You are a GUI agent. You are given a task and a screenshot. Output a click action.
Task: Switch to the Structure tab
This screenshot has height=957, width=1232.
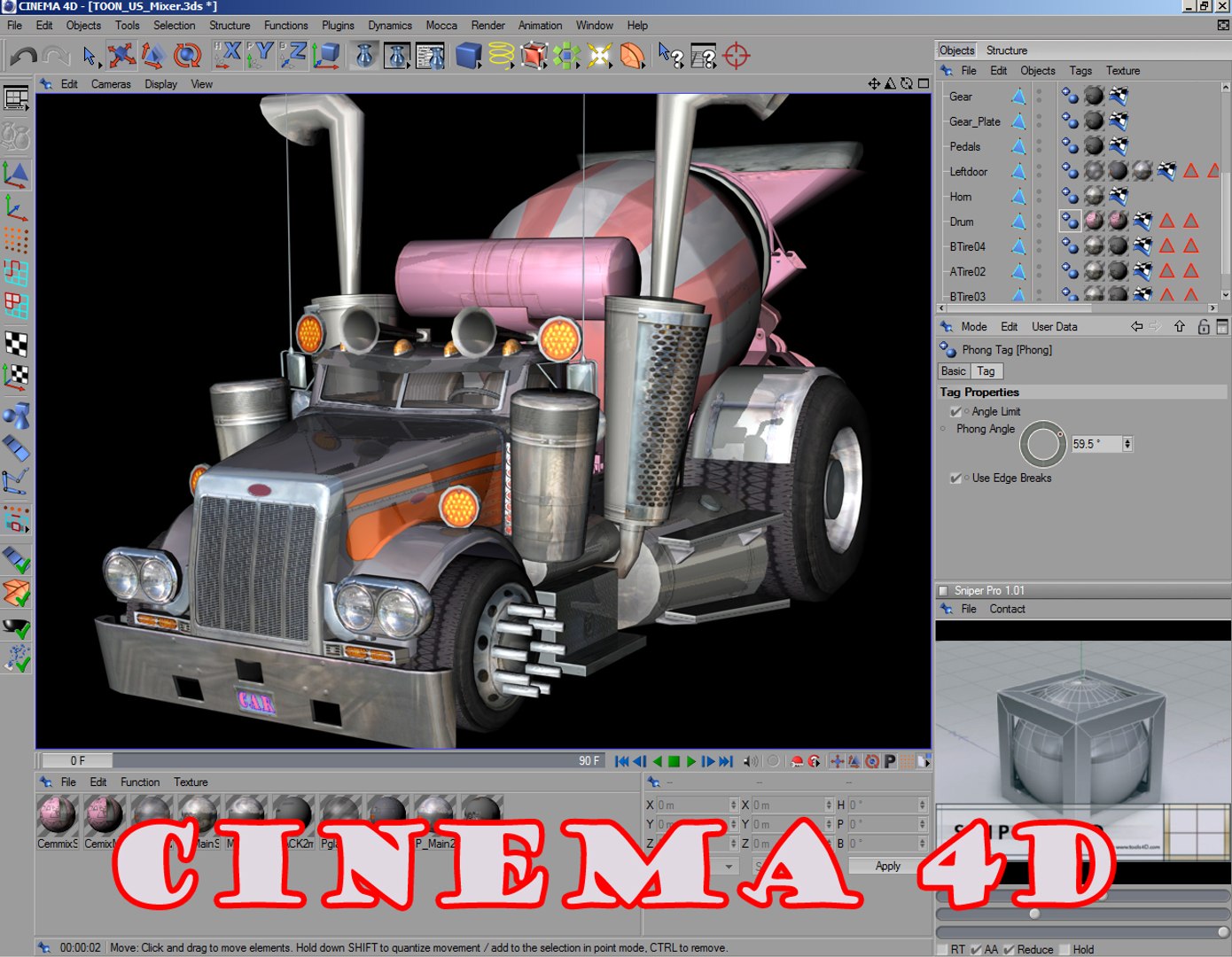1007,51
